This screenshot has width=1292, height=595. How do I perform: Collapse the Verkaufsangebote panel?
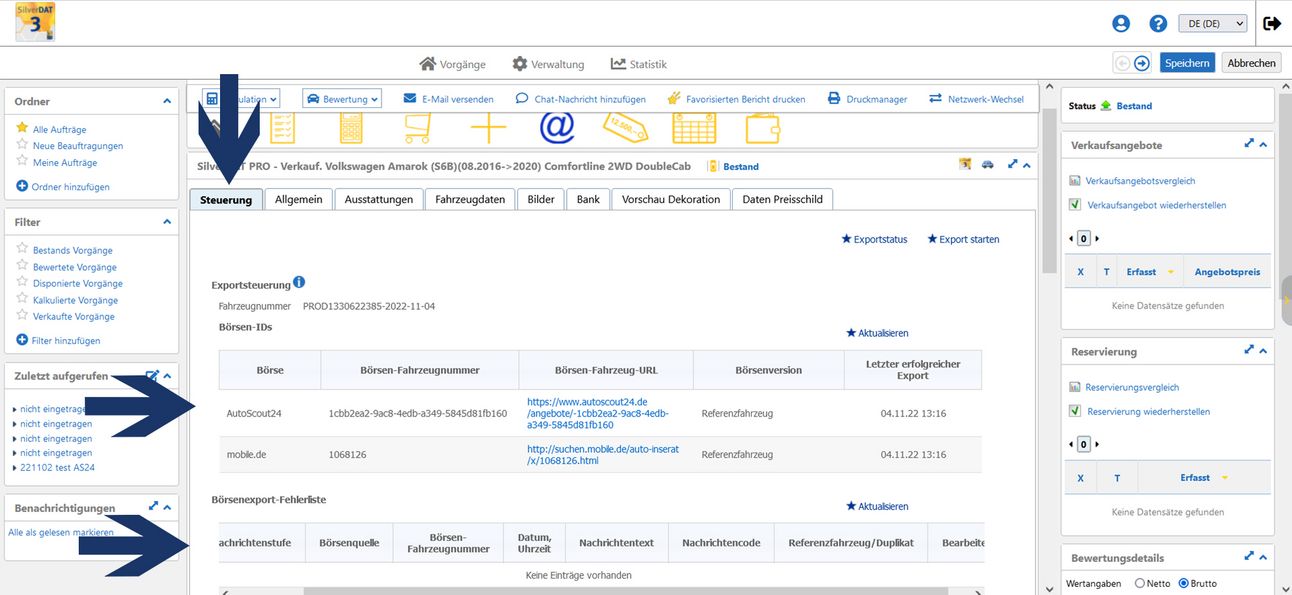point(1263,145)
